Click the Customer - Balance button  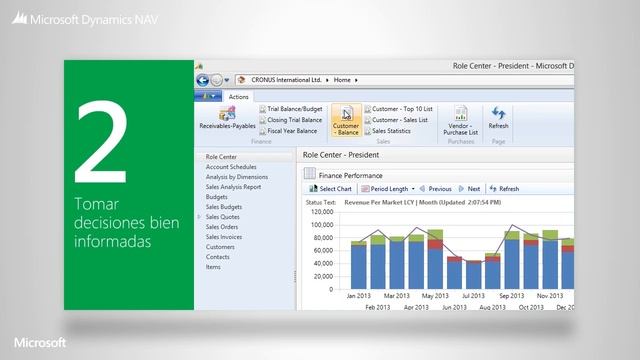[x=346, y=120]
